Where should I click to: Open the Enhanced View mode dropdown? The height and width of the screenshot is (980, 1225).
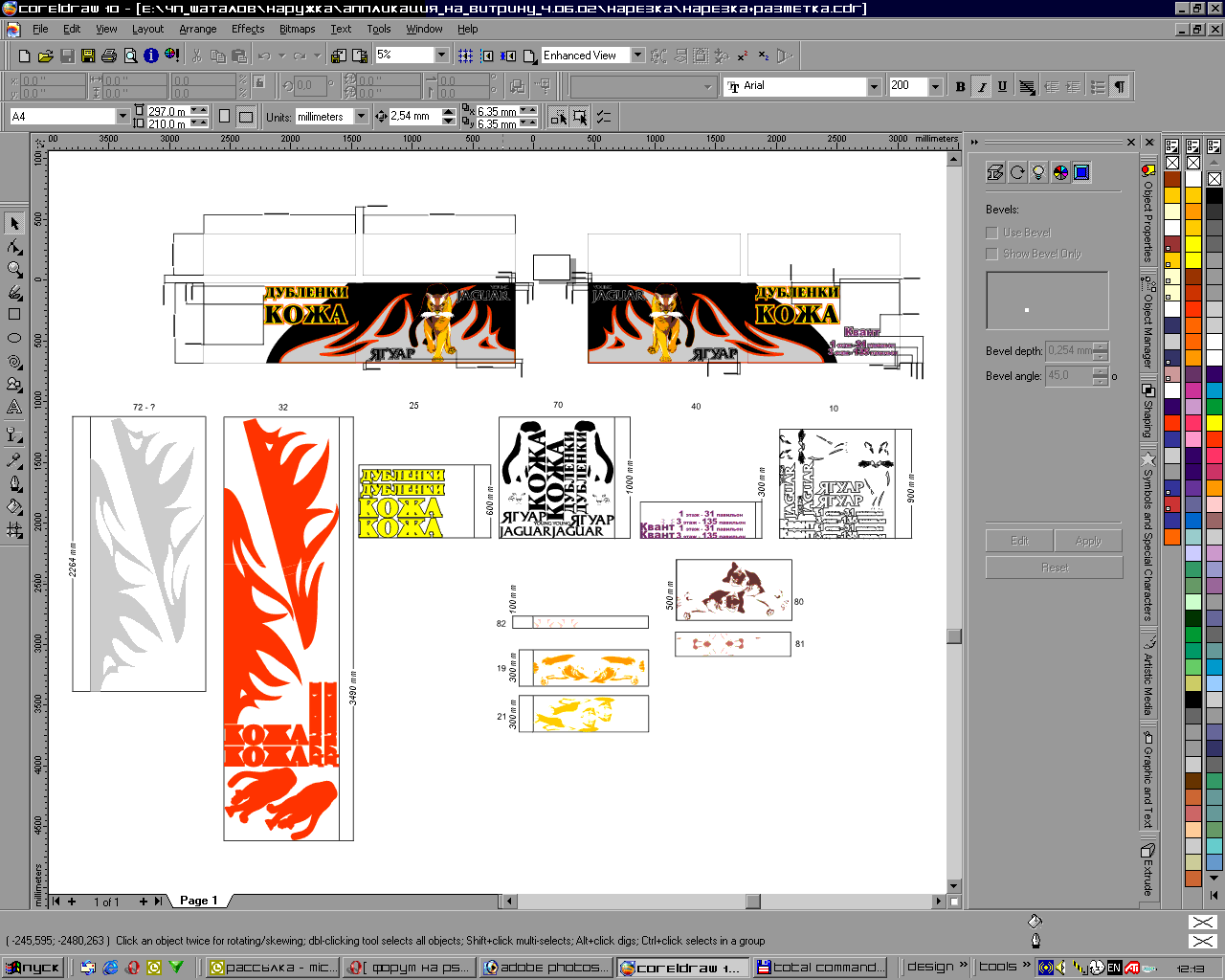tap(637, 56)
